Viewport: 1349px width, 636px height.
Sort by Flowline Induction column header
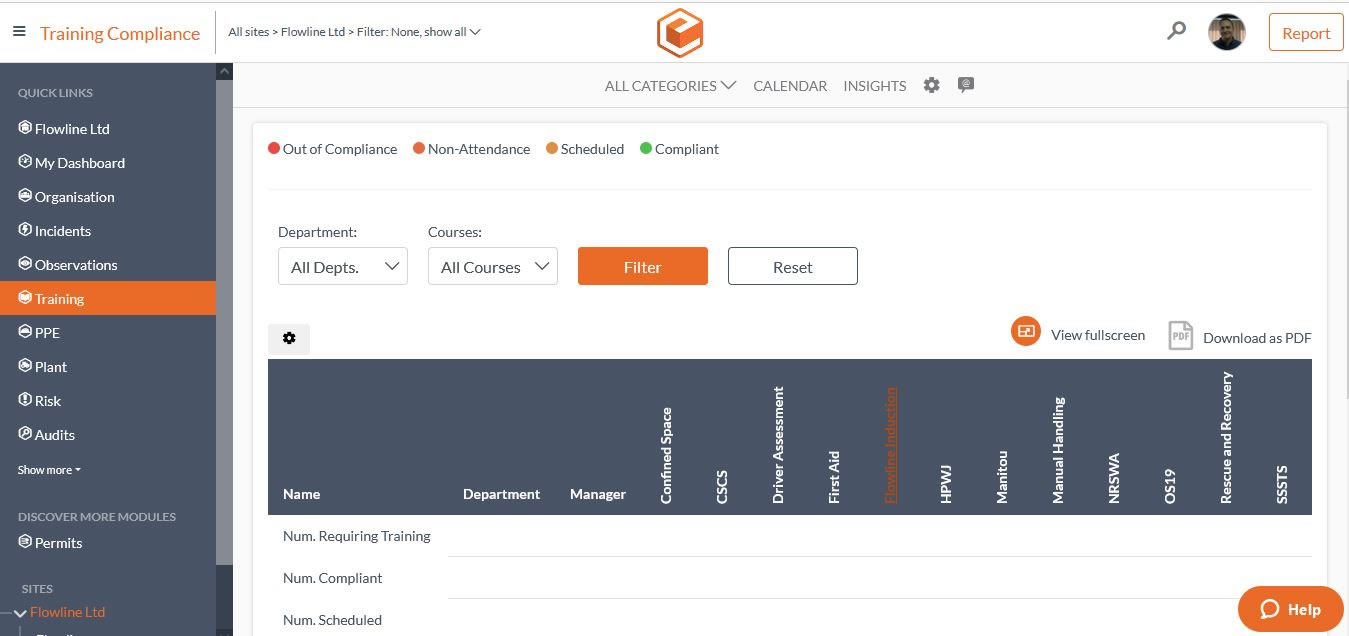(891, 445)
